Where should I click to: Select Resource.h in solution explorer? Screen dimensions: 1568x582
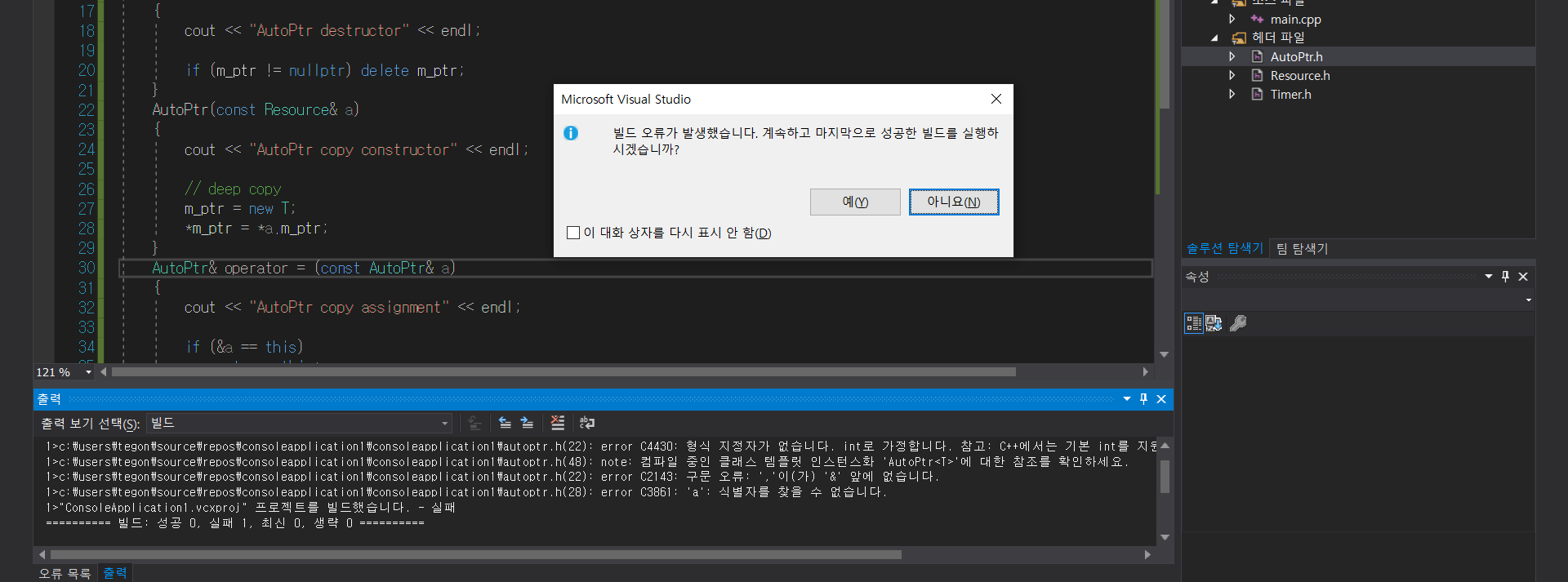click(1300, 75)
